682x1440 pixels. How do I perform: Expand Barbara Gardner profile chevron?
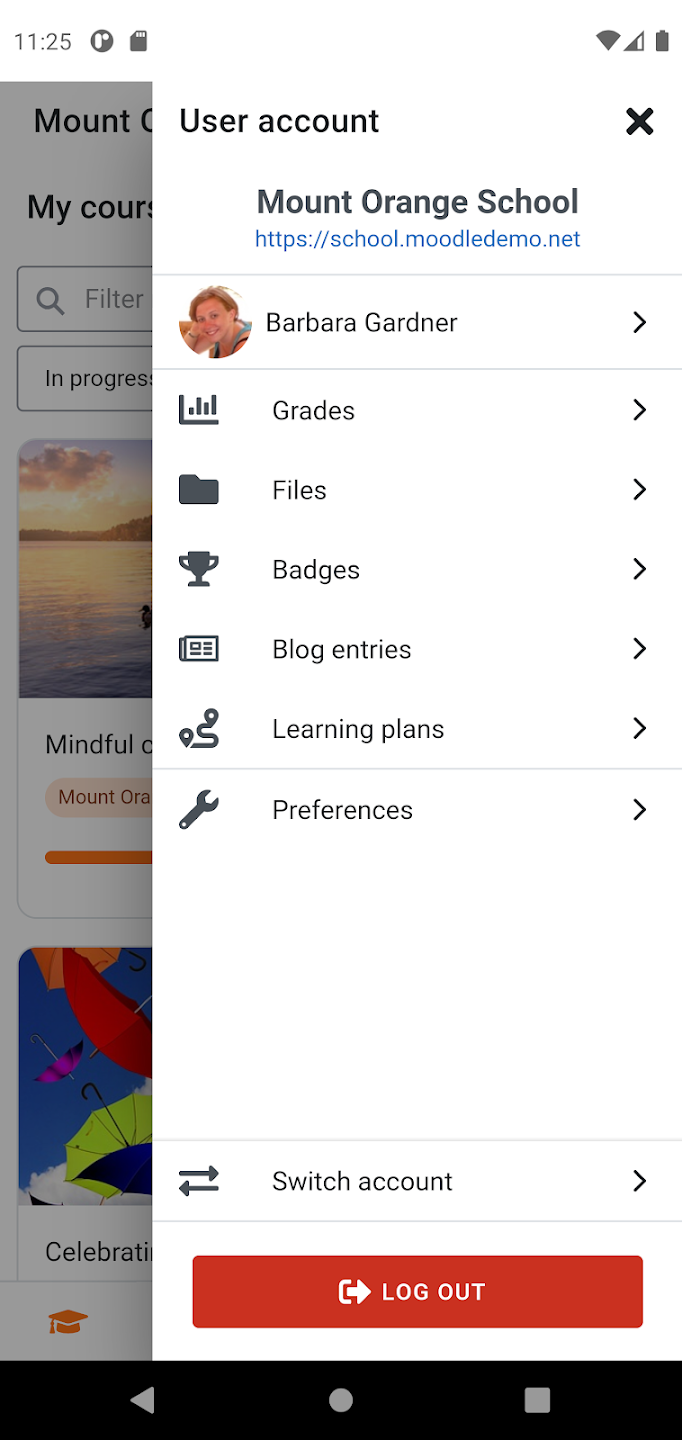click(x=640, y=322)
